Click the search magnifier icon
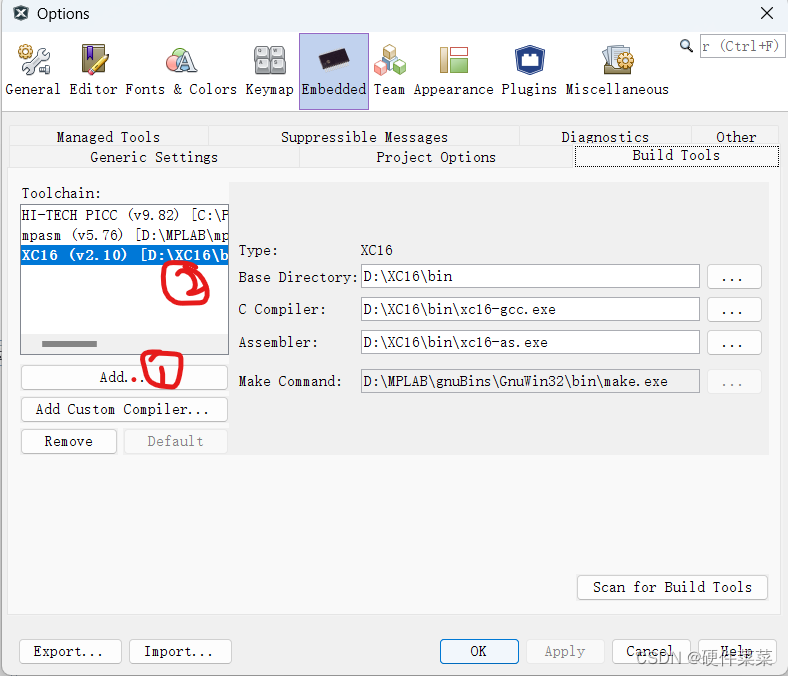The image size is (788, 676). [686, 46]
